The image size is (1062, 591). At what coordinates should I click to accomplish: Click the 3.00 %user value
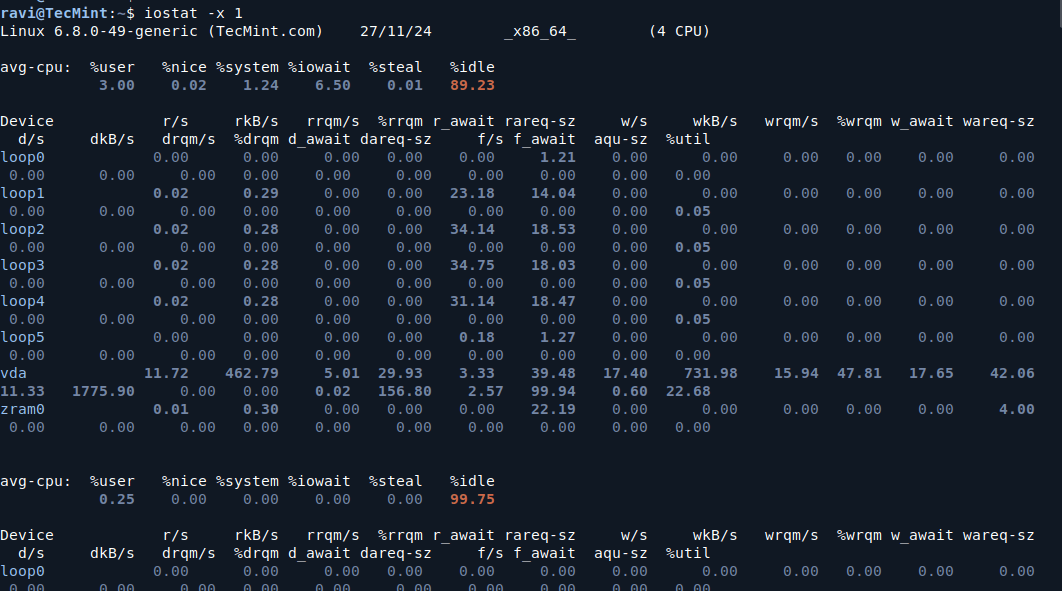click(x=116, y=85)
